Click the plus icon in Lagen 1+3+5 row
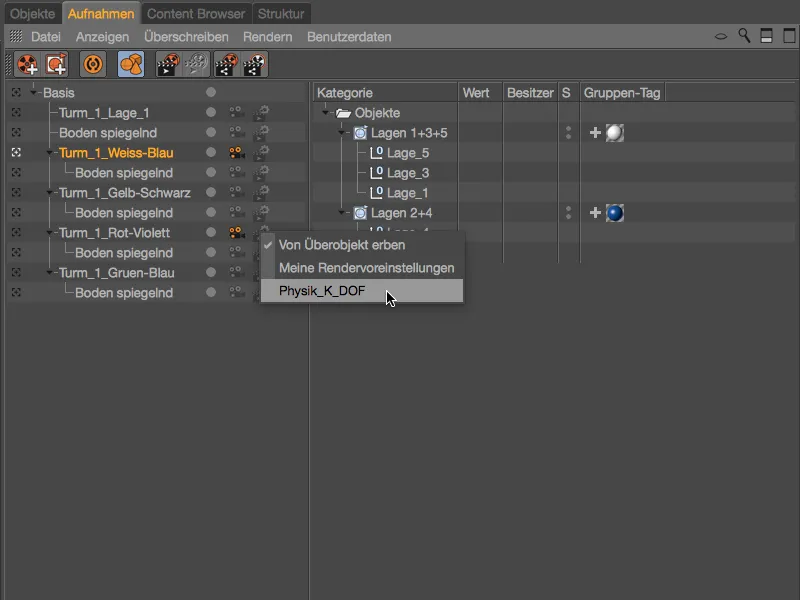Viewport: 800px width, 600px height. tap(595, 133)
